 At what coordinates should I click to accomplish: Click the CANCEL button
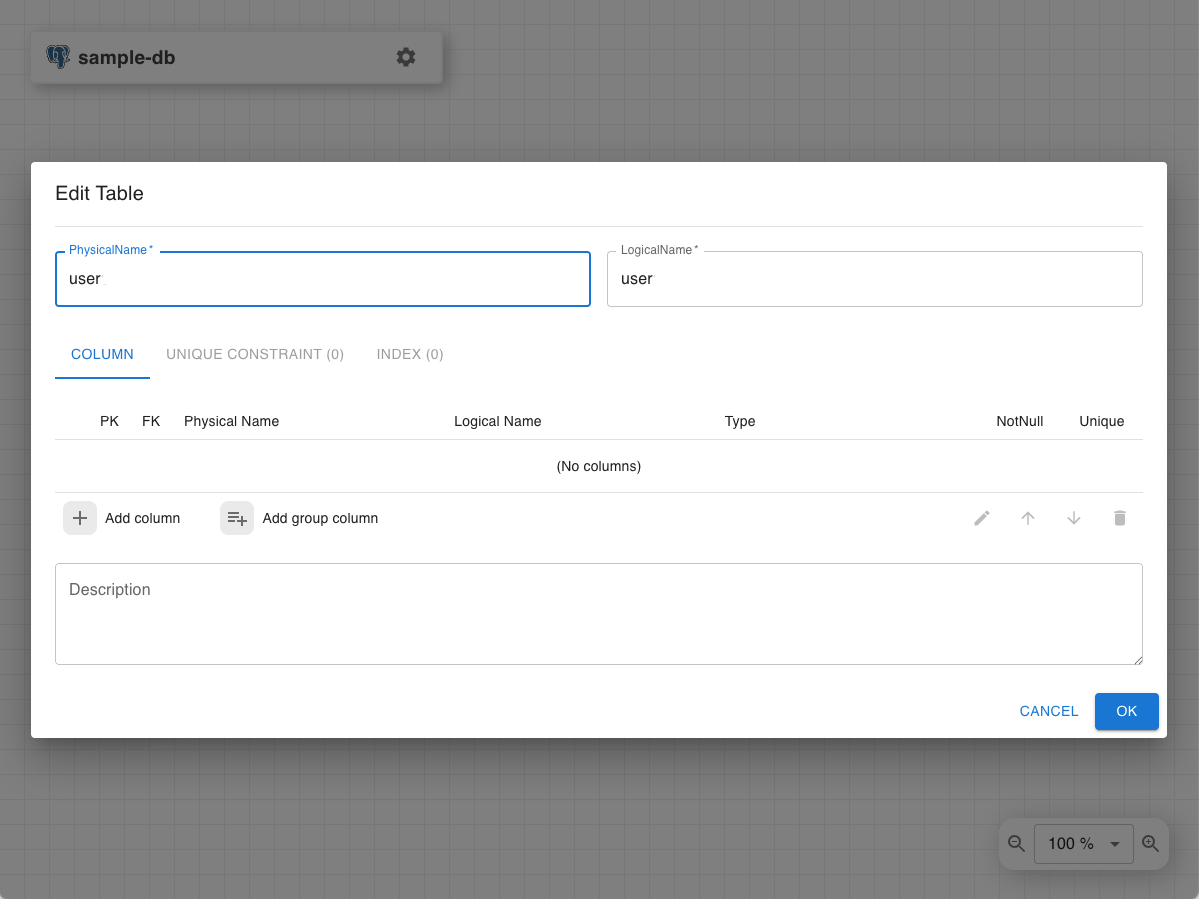[x=1048, y=712]
